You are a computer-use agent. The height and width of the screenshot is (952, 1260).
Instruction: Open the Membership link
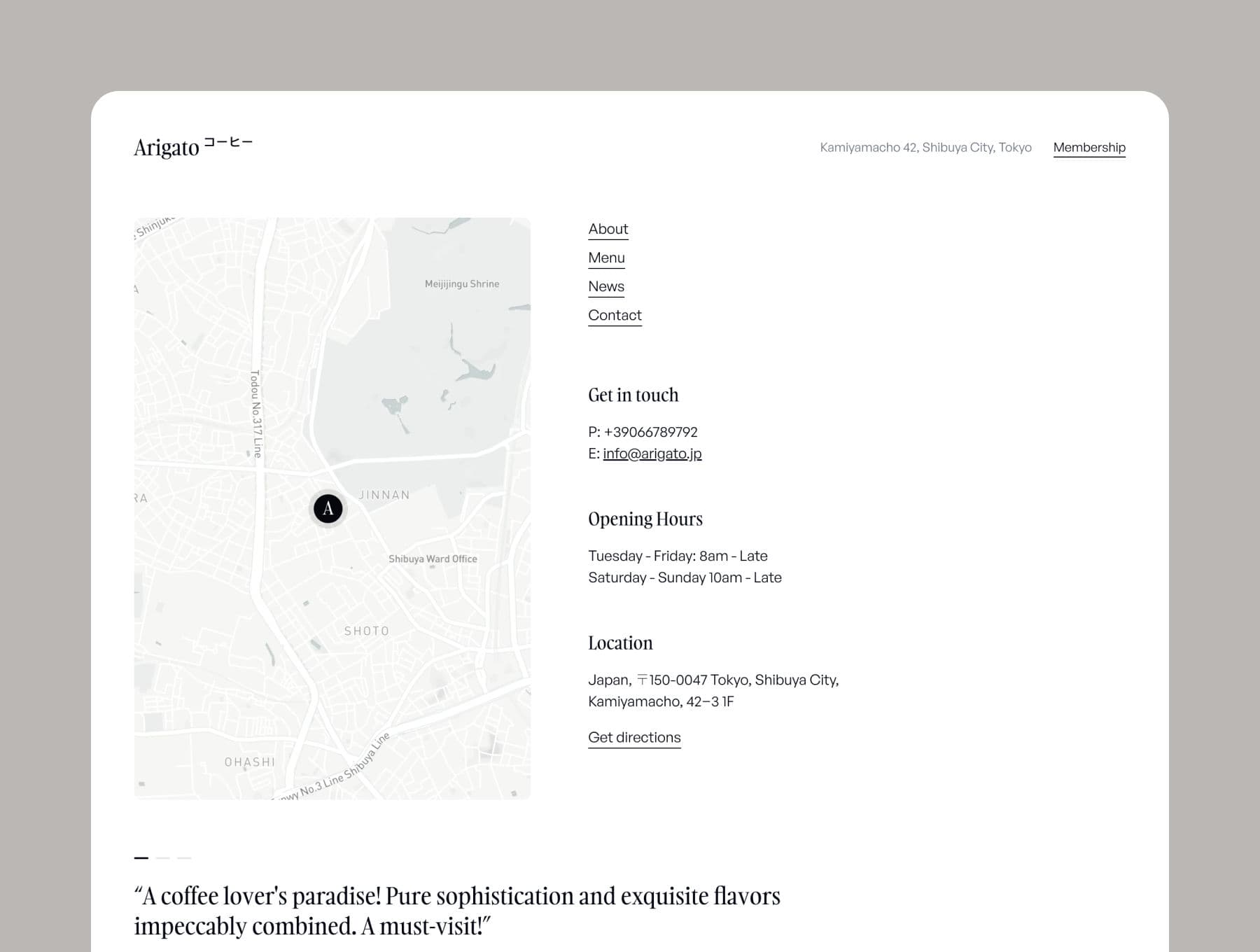coord(1088,148)
